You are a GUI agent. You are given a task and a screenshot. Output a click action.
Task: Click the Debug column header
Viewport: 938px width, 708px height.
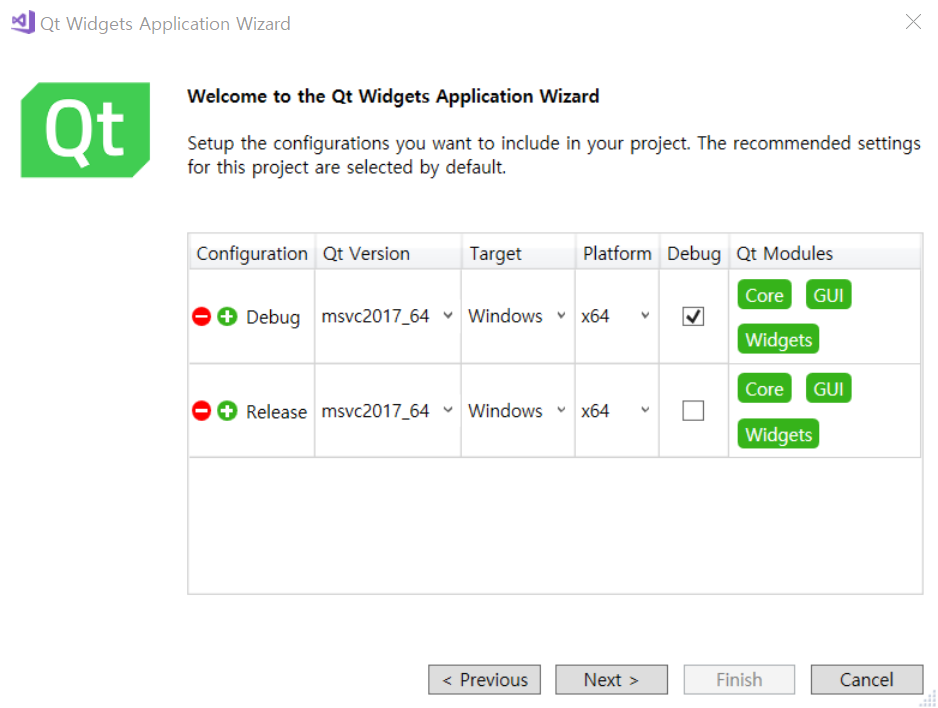[694, 253]
